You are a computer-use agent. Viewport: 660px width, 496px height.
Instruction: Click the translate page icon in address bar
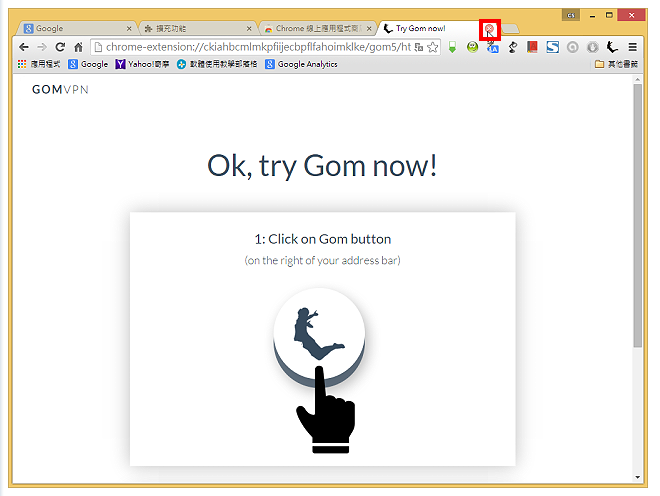pyautogui.click(x=419, y=47)
